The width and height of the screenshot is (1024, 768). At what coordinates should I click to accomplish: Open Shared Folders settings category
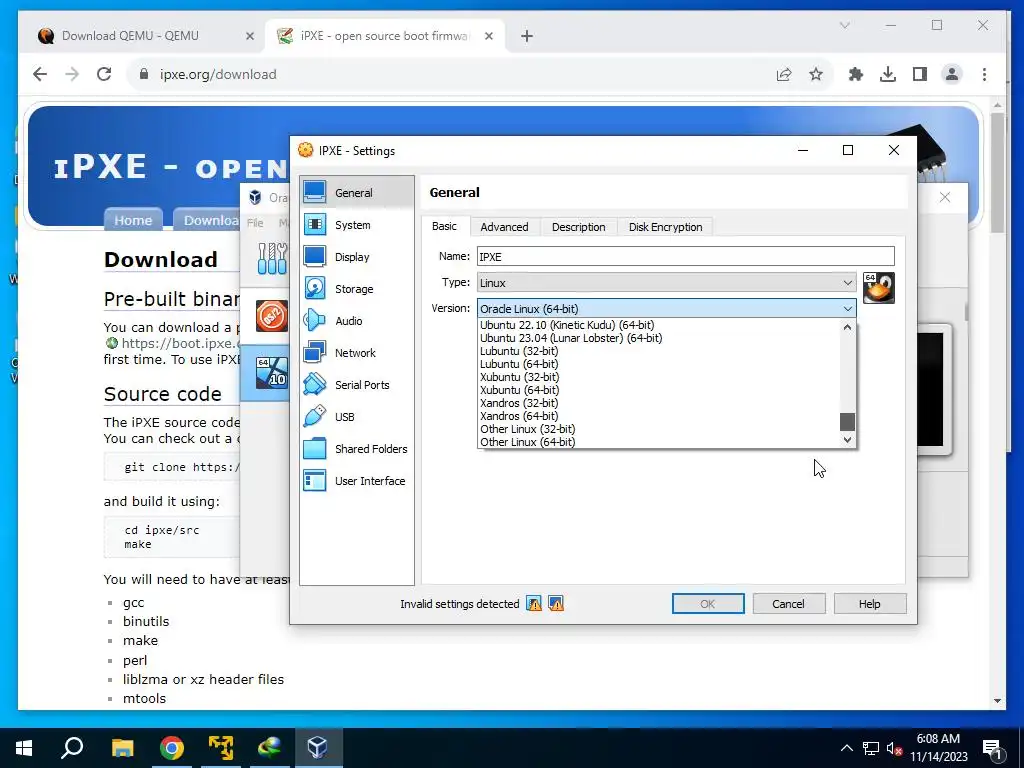point(357,449)
